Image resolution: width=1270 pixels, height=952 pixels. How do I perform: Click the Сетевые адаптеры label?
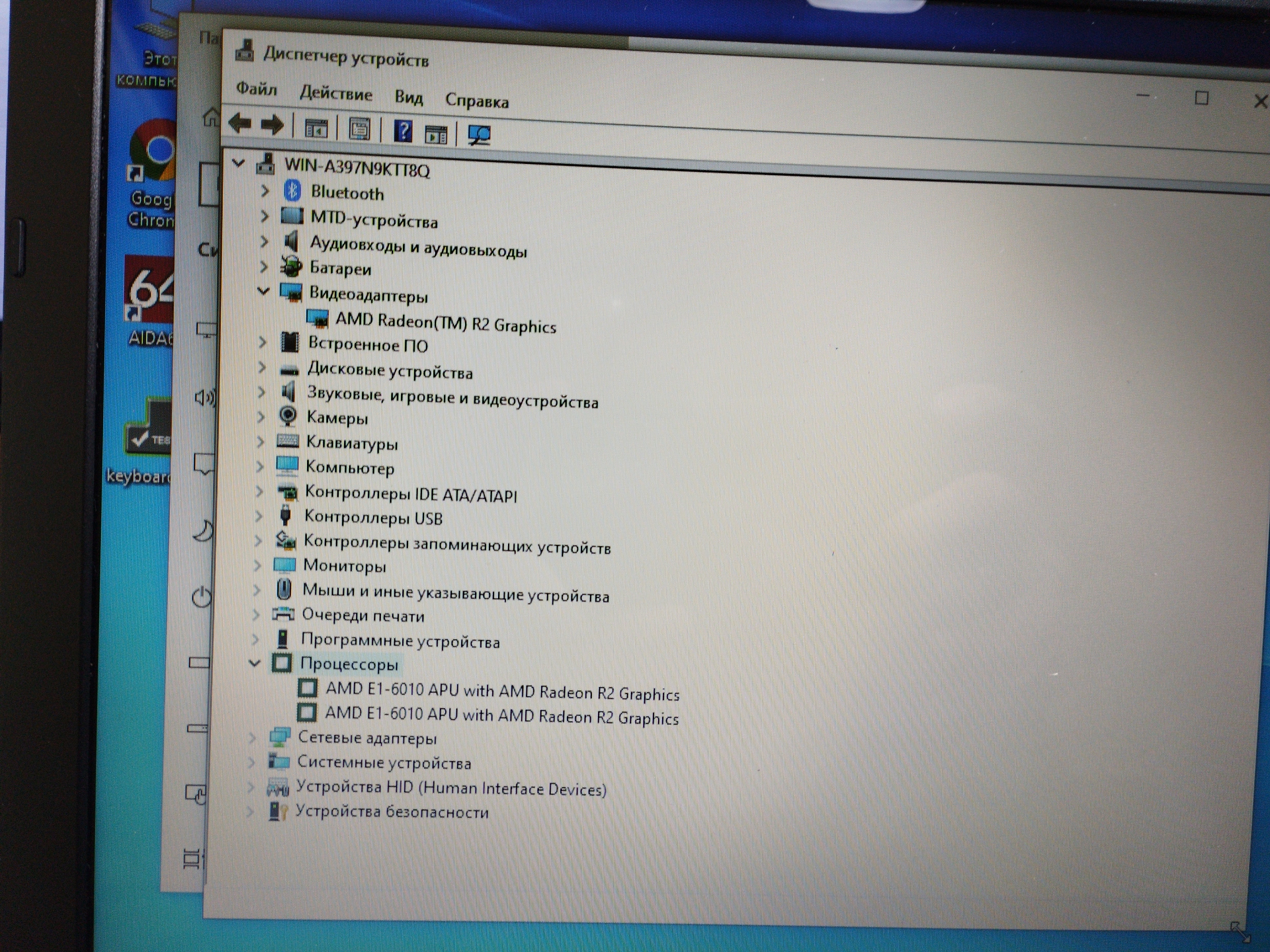[367, 738]
